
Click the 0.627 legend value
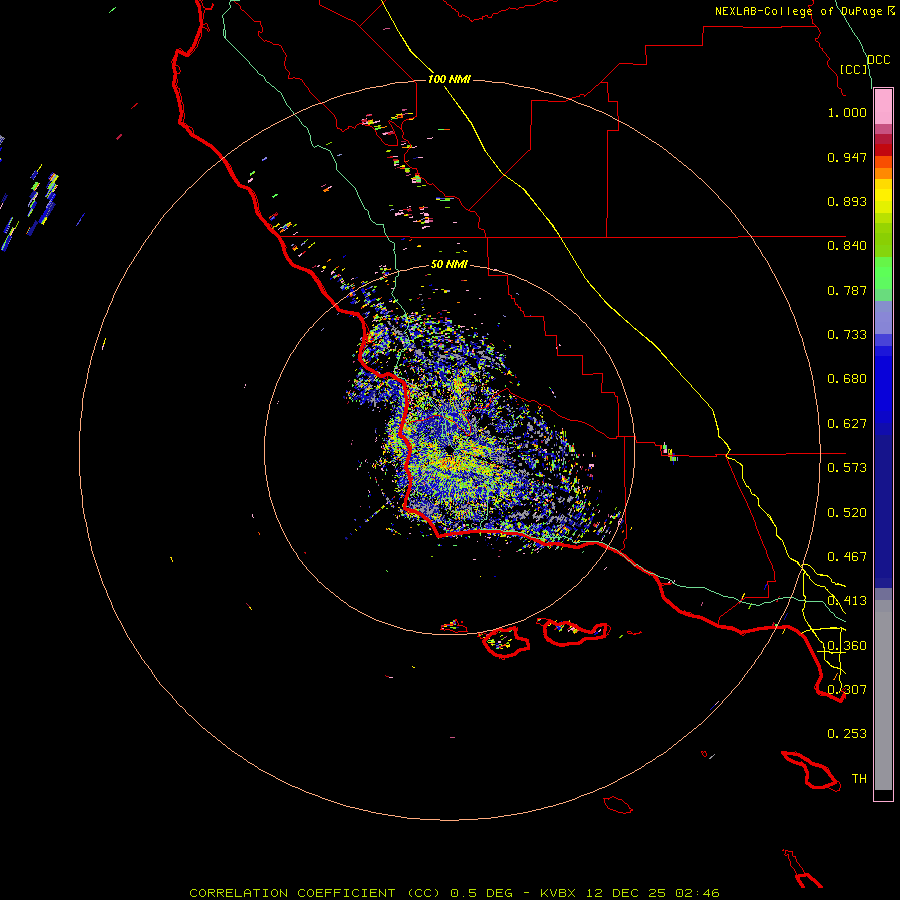click(x=847, y=424)
